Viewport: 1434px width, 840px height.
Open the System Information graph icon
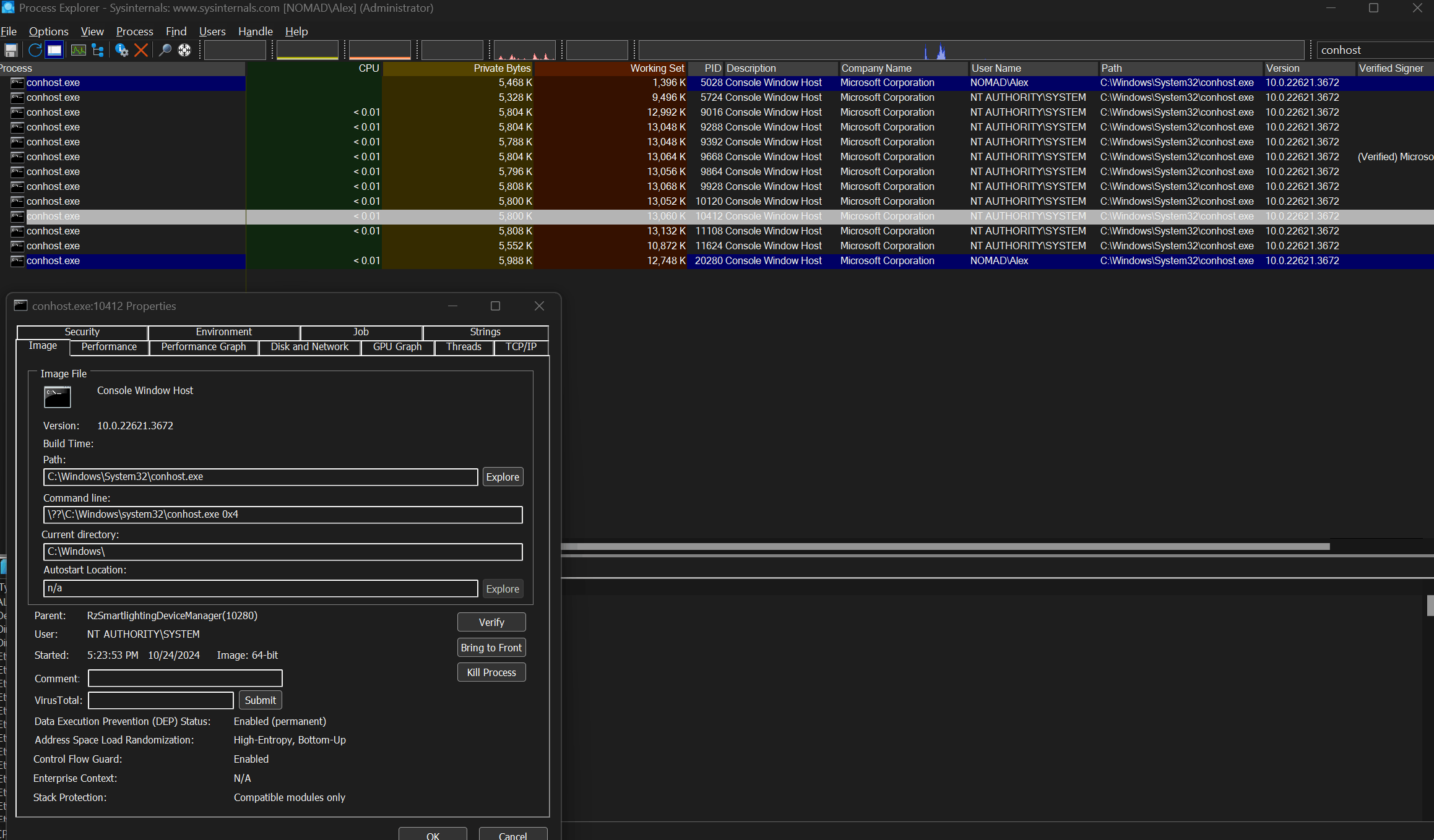tap(78, 50)
